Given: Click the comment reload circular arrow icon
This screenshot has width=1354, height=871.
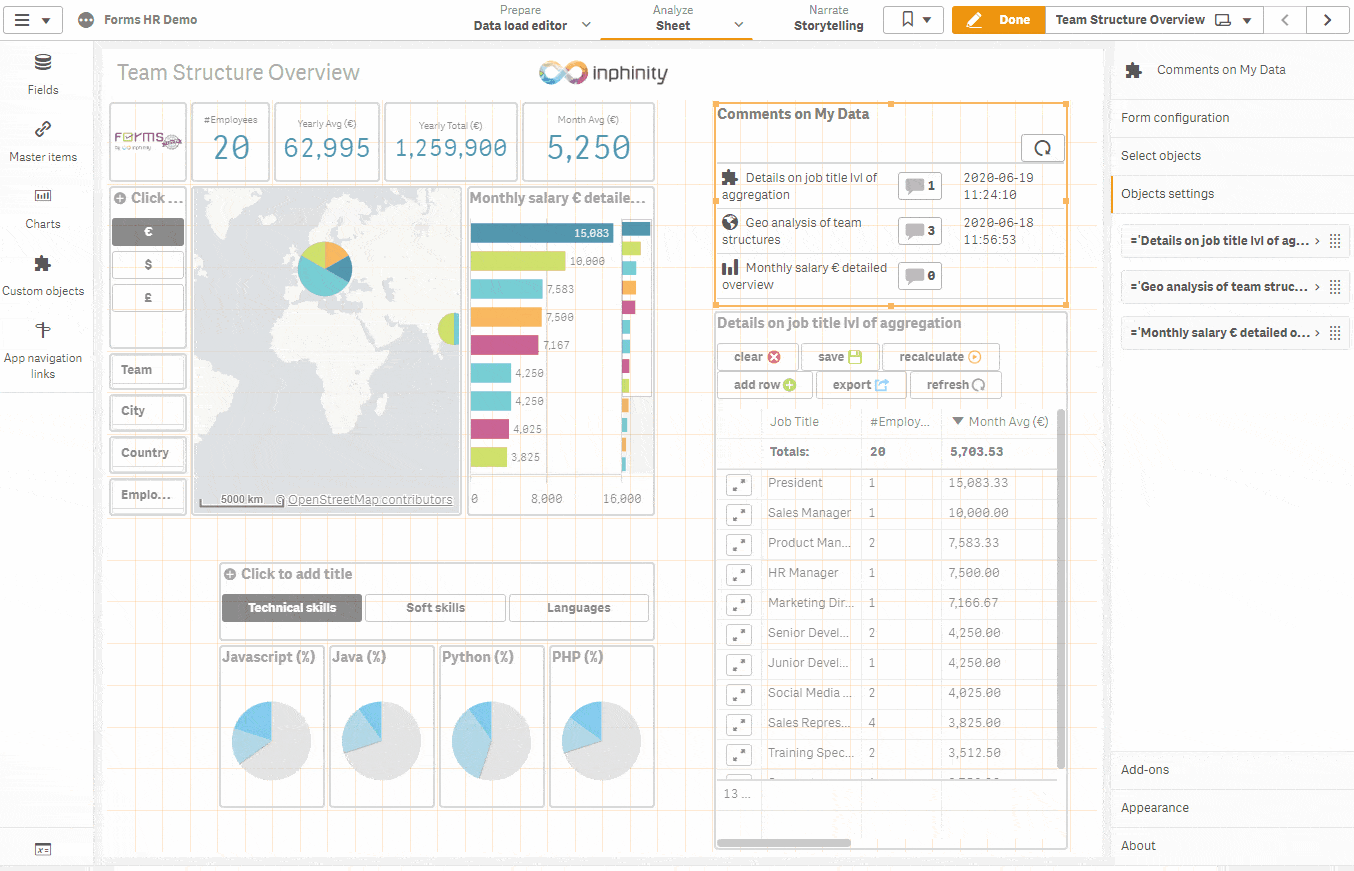Looking at the screenshot, I should (x=1042, y=148).
